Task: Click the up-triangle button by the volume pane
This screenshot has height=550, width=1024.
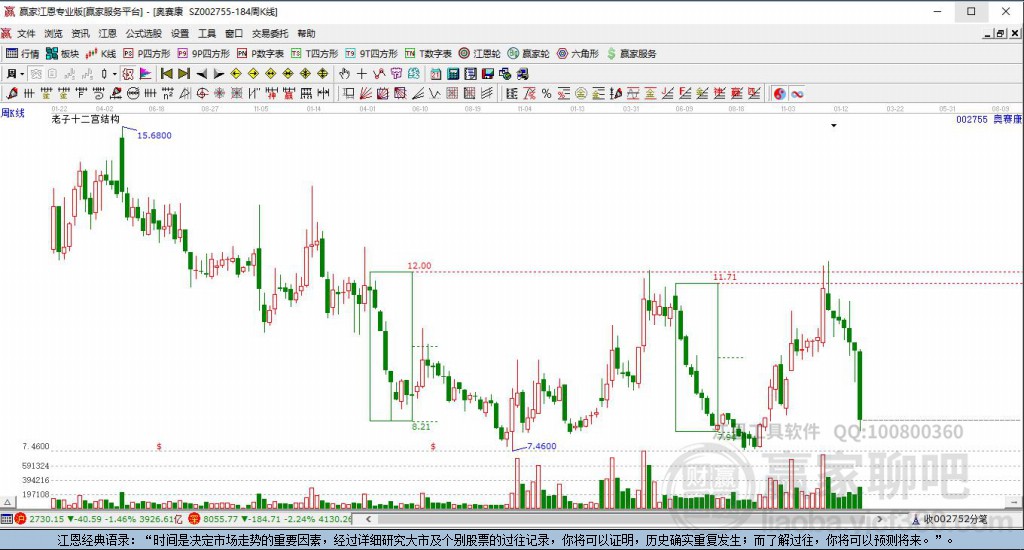Action: (x=7, y=502)
